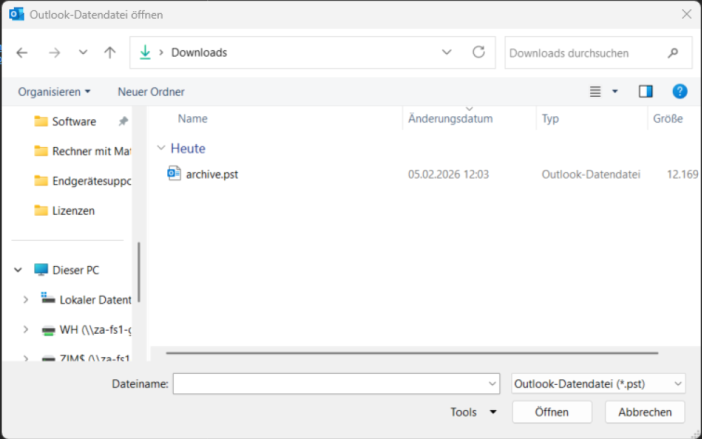The image size is (702, 439).
Task: Expand the Lokaler Datenträger tree node
Action: (26, 299)
